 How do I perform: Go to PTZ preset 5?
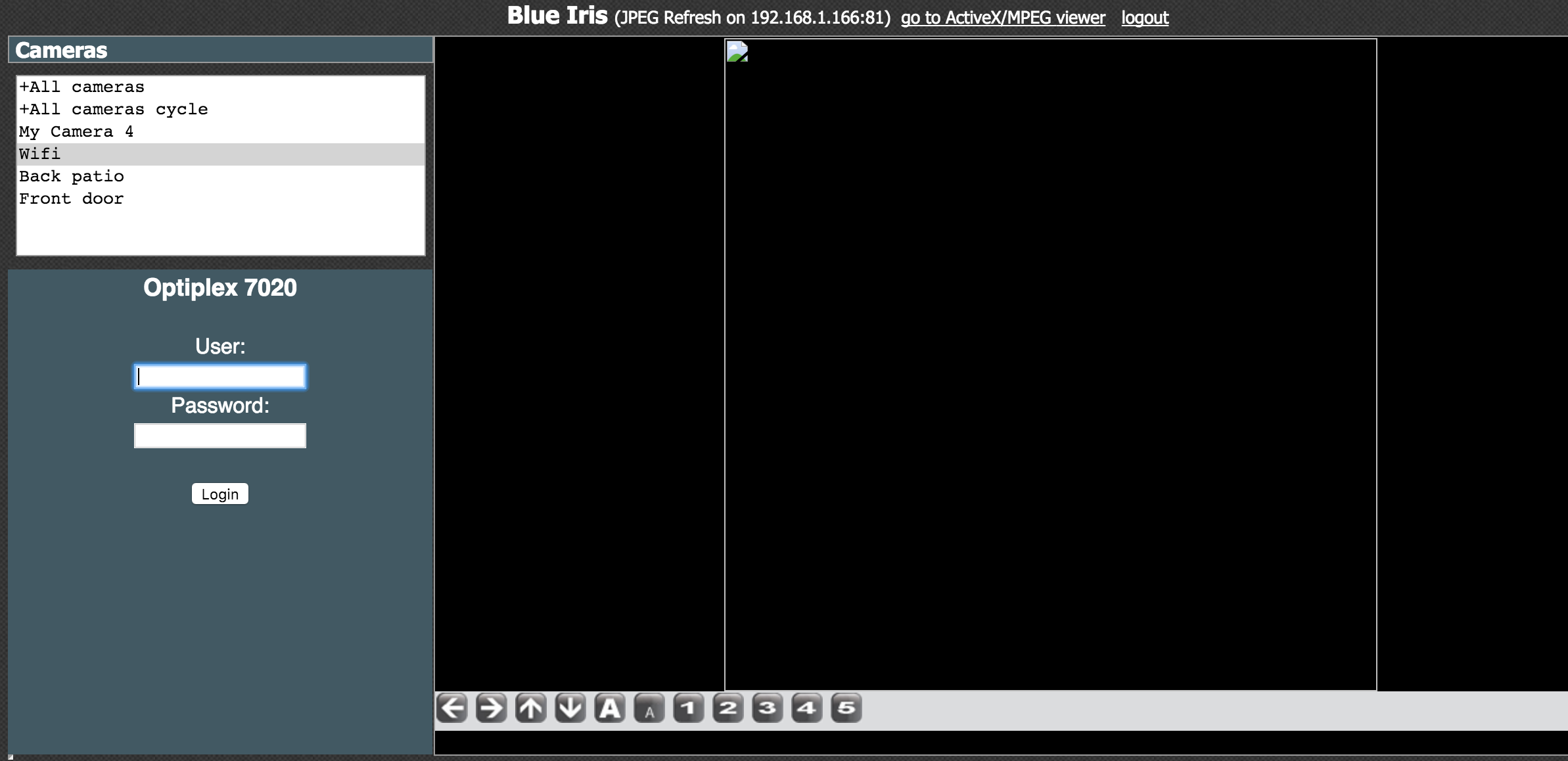point(846,708)
